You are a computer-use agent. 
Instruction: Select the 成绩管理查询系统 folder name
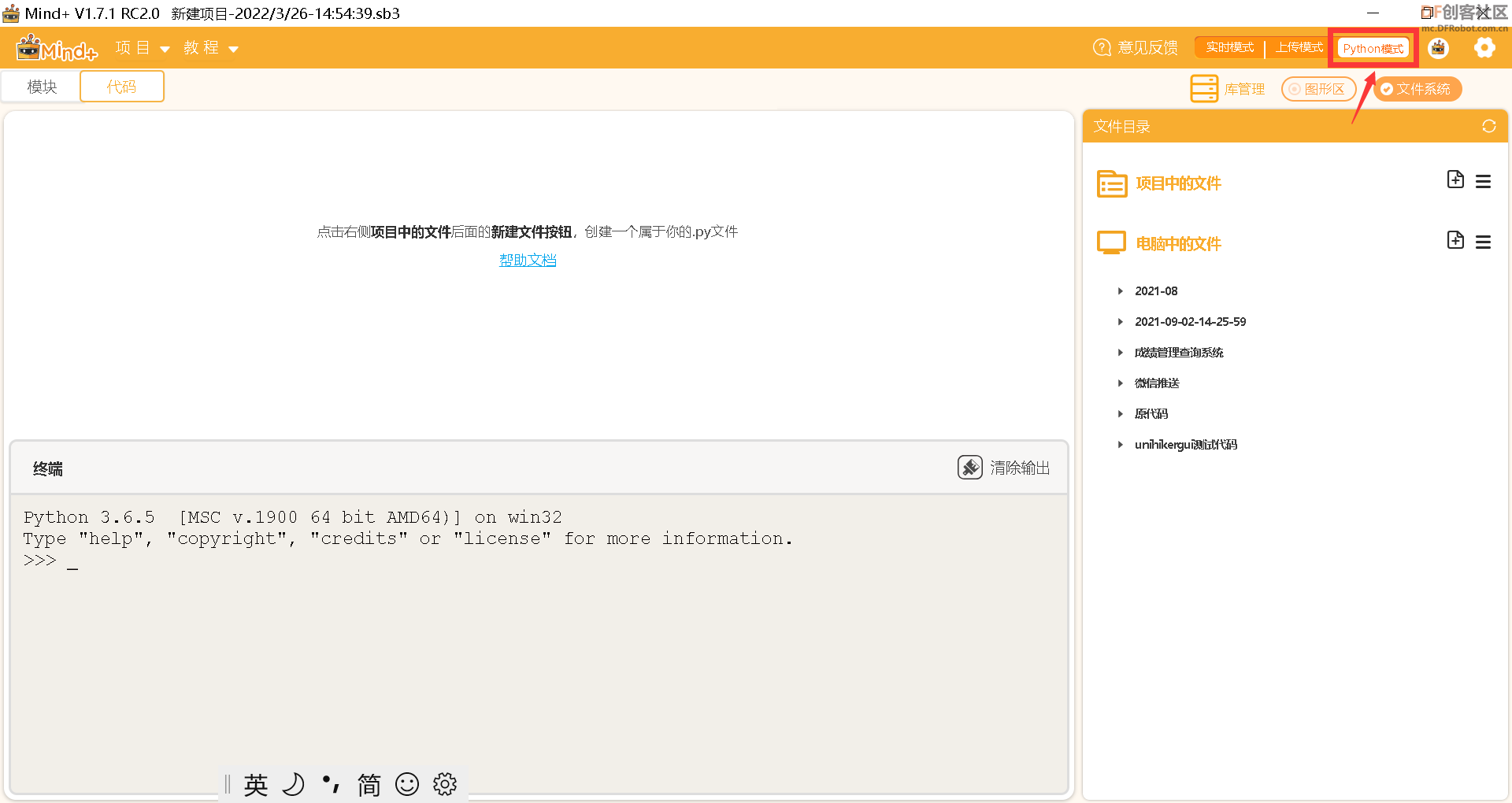click(x=1179, y=353)
